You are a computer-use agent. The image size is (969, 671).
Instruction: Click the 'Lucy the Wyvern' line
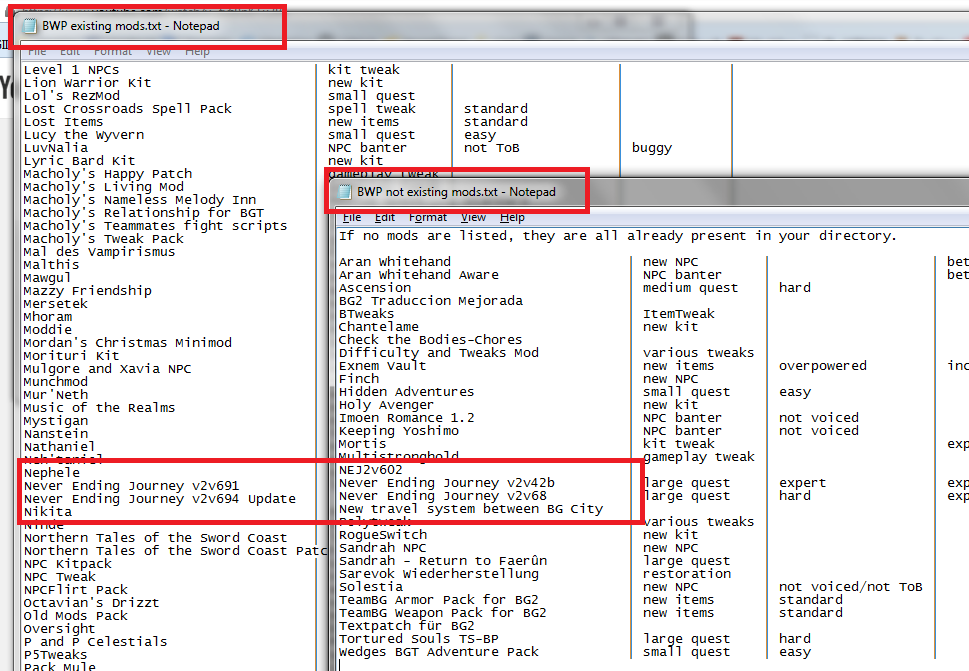pos(83,135)
